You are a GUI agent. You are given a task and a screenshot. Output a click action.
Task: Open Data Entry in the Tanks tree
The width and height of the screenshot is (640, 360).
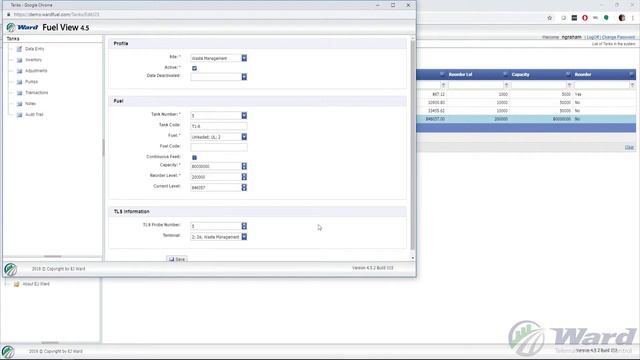click(x=34, y=49)
